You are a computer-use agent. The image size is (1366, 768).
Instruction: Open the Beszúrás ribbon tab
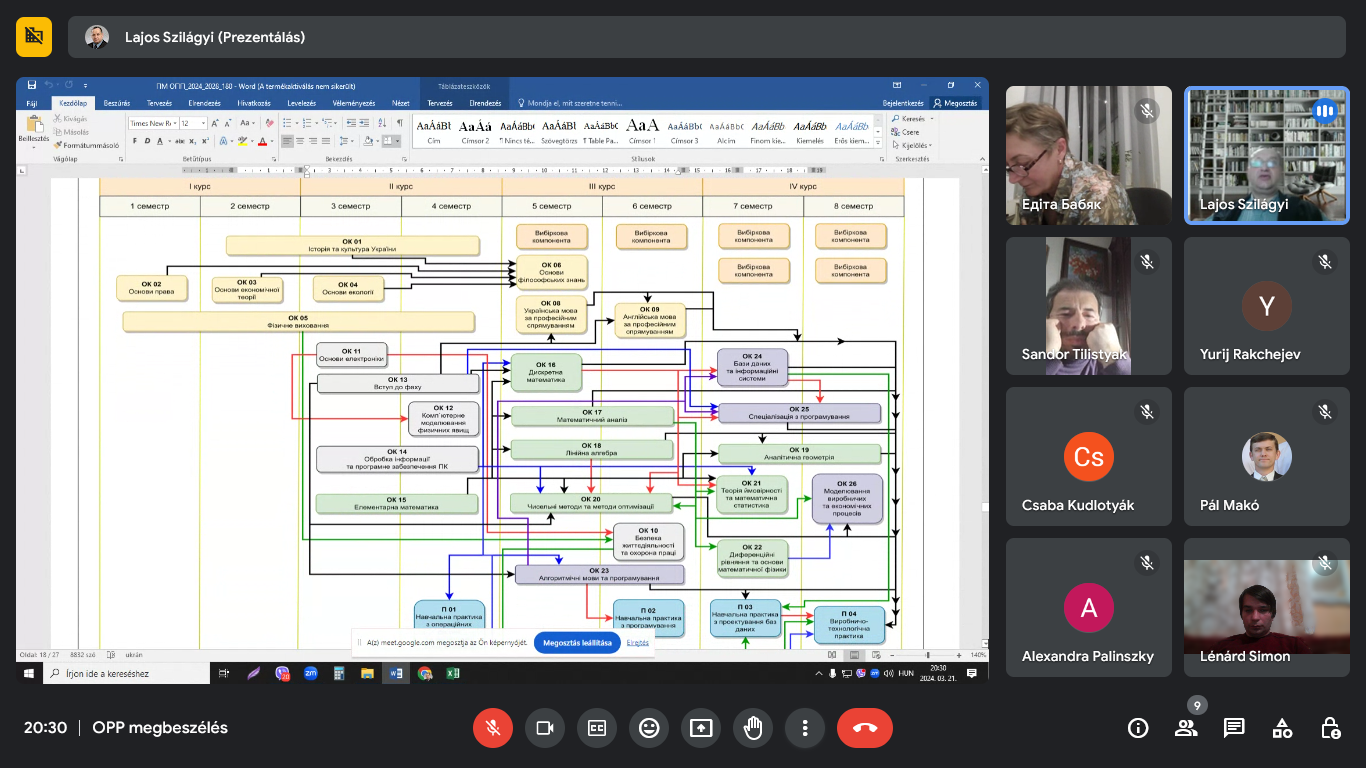[x=117, y=103]
